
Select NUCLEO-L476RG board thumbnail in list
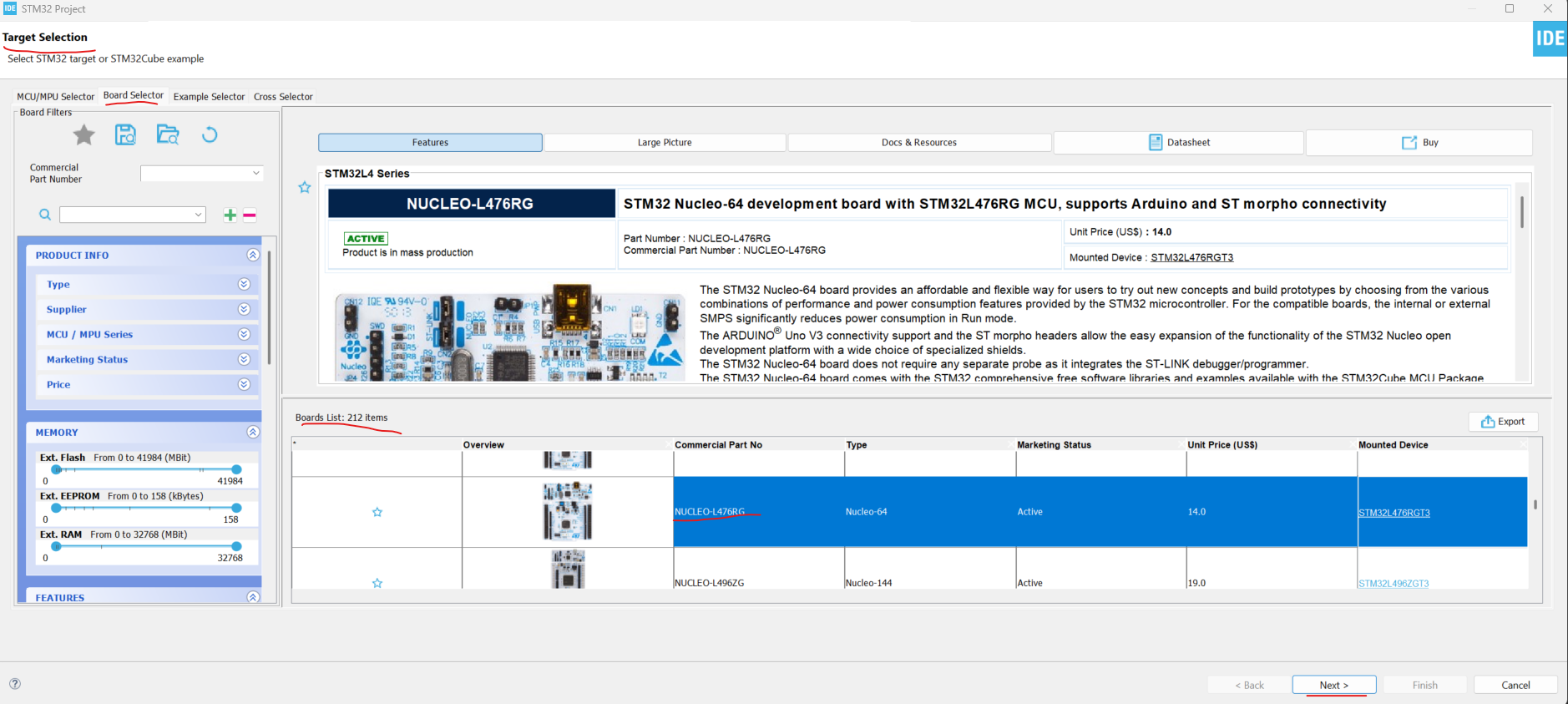click(568, 511)
